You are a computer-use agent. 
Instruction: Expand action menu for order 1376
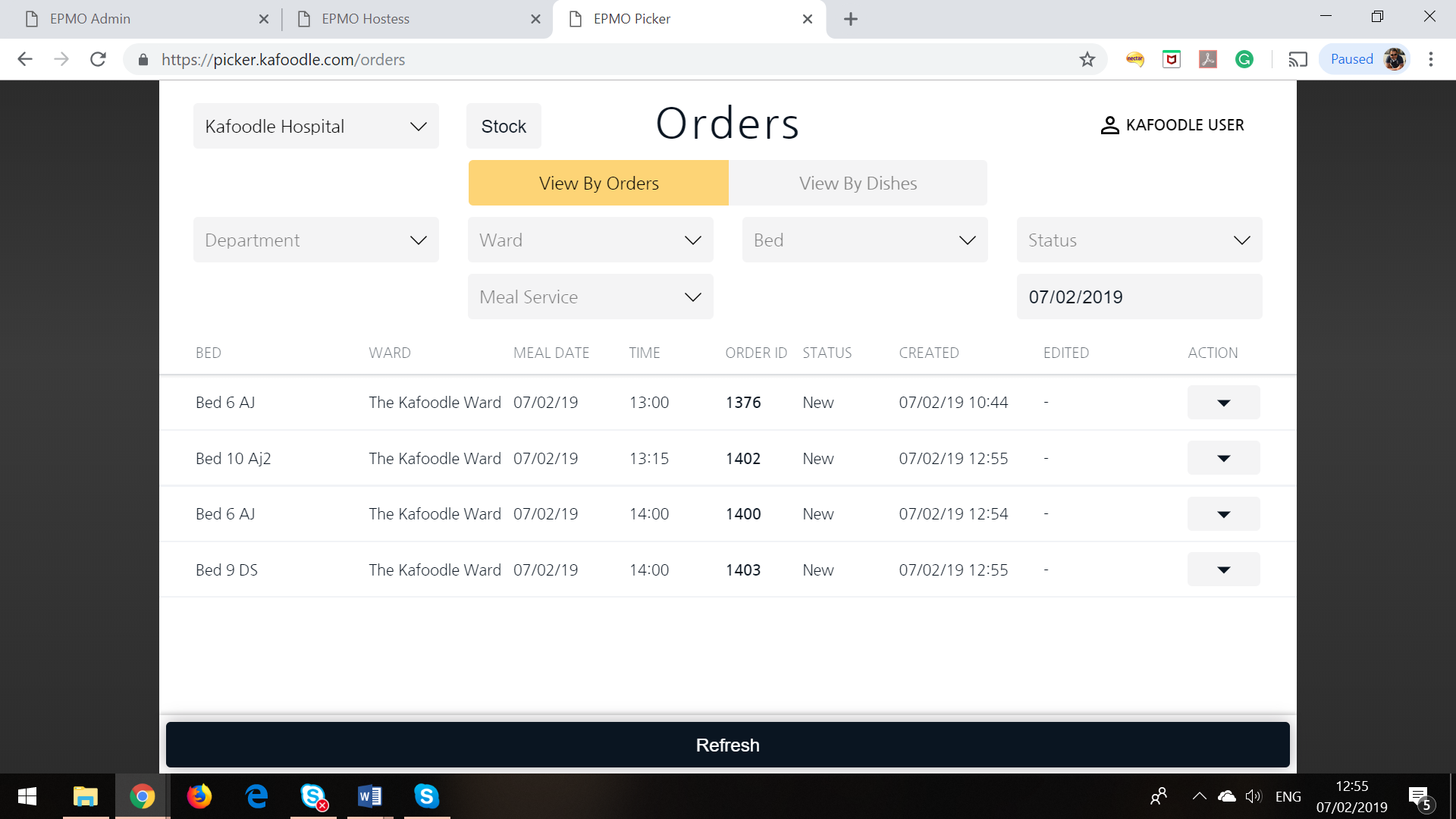[x=1224, y=403]
